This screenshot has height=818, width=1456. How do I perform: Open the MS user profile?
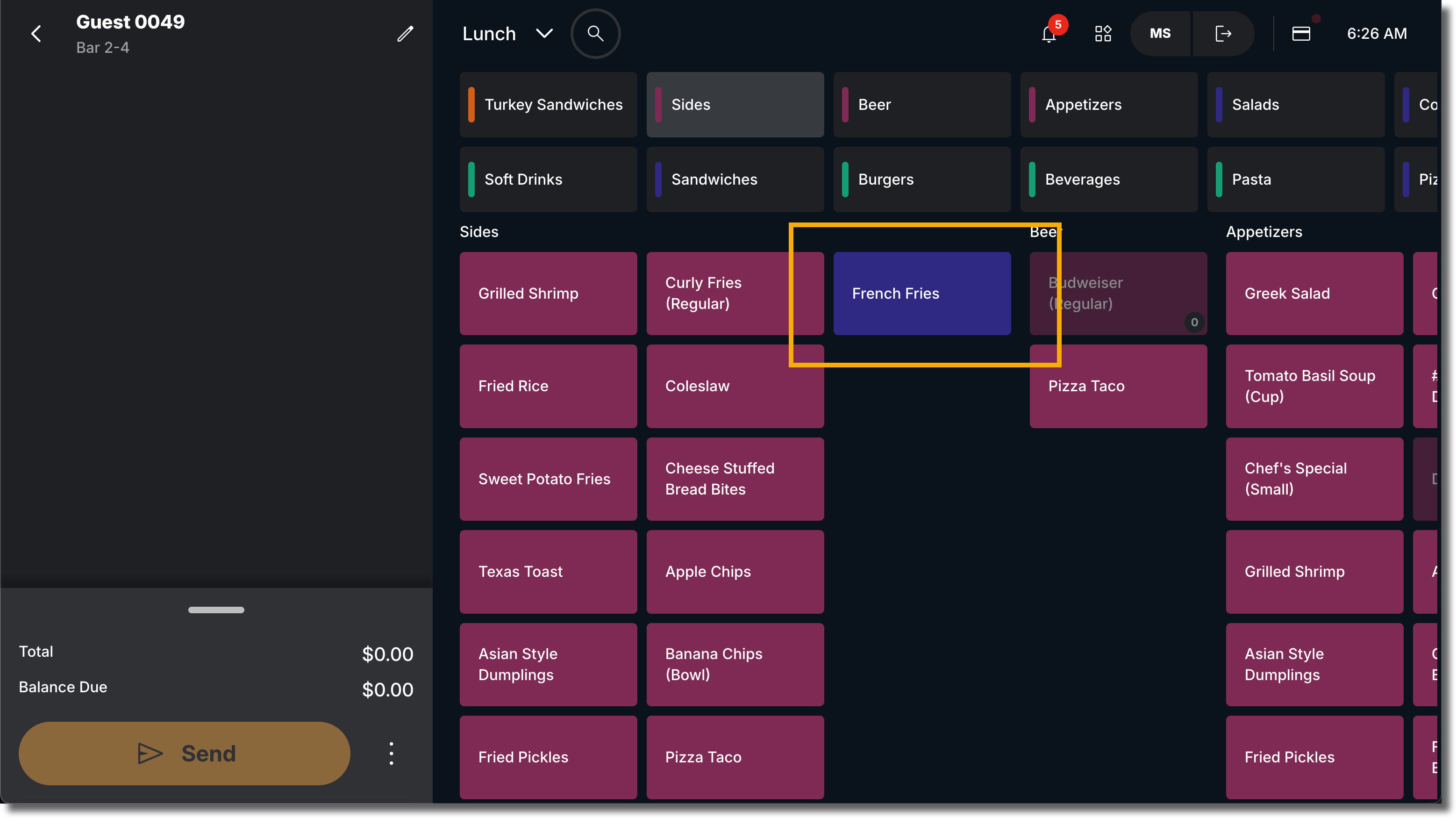(x=1160, y=33)
